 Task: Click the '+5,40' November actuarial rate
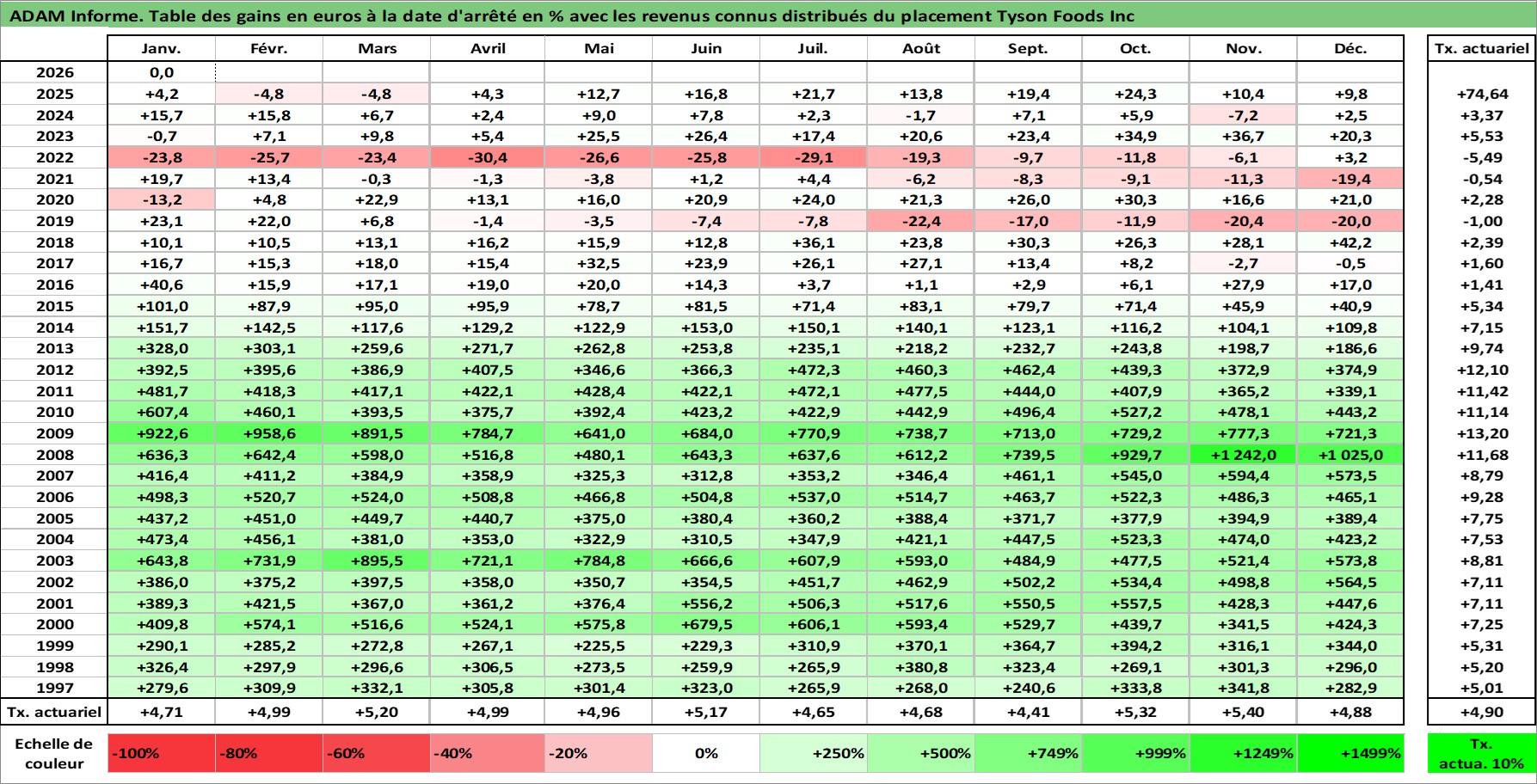[x=1243, y=712]
